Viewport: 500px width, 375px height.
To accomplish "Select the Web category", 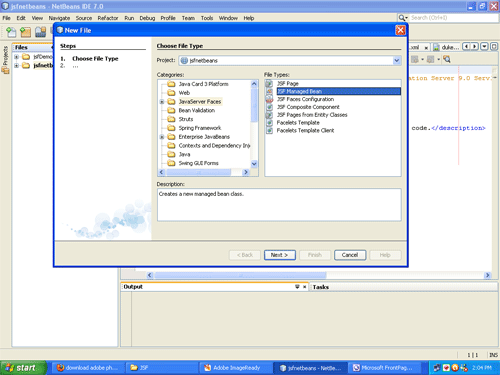I will click(x=184, y=93).
